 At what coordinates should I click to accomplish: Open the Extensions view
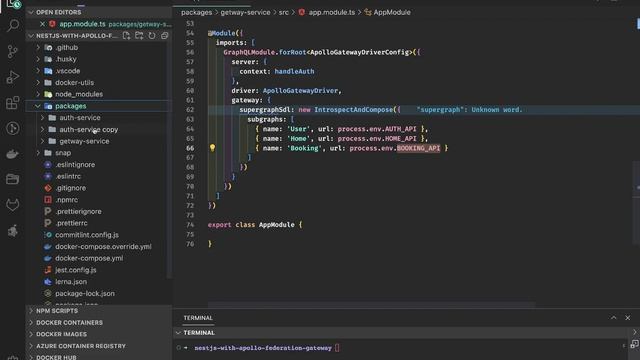click(13, 102)
